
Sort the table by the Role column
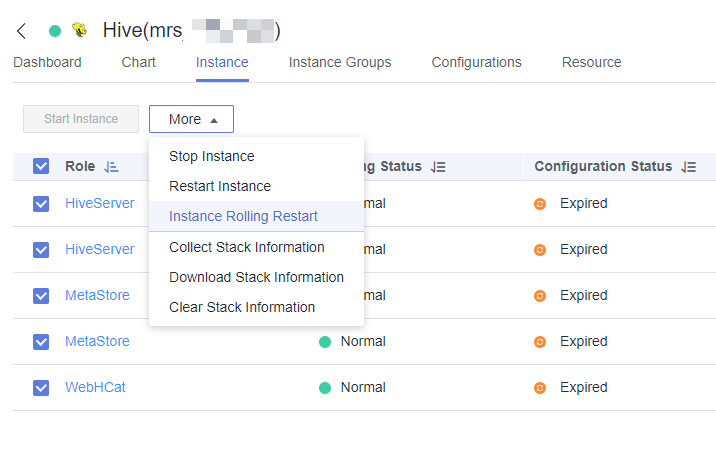(x=111, y=167)
